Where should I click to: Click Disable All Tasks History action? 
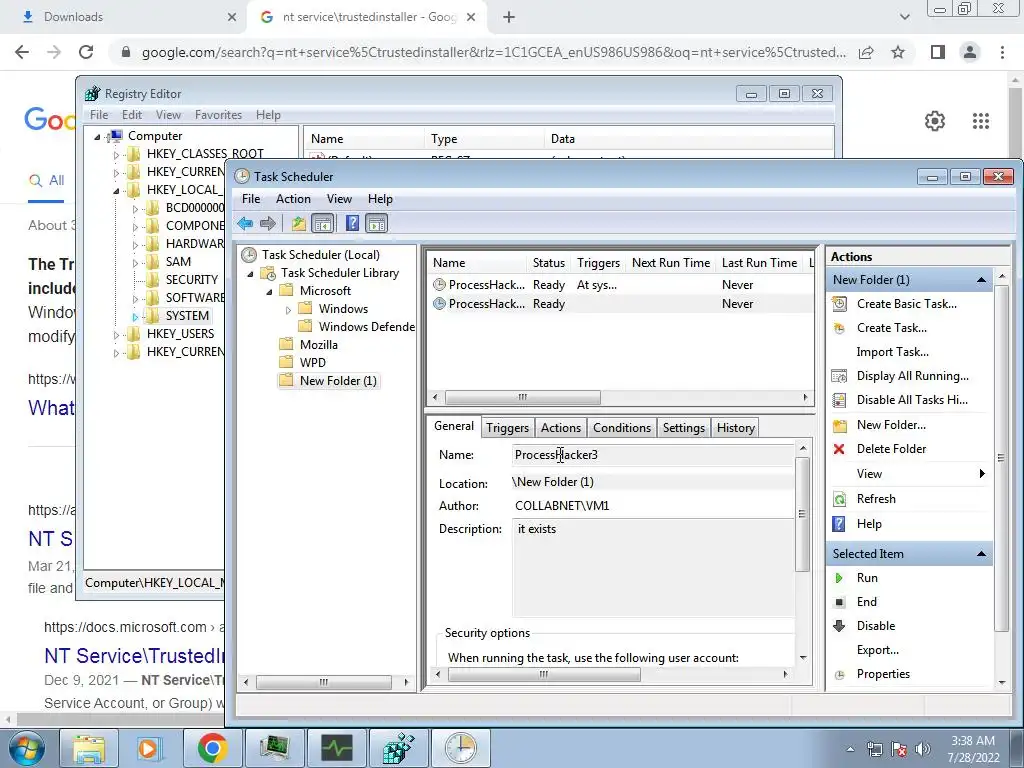[x=912, y=400]
